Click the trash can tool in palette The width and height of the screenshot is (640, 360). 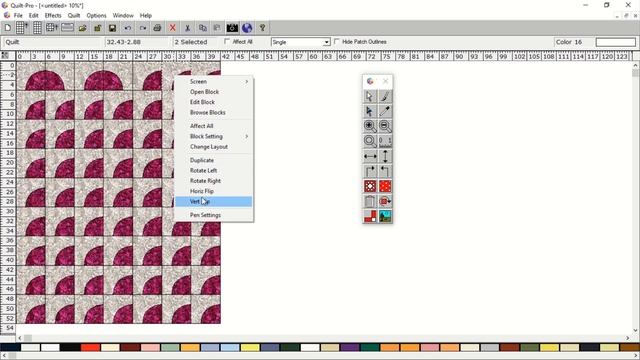[x=370, y=201]
